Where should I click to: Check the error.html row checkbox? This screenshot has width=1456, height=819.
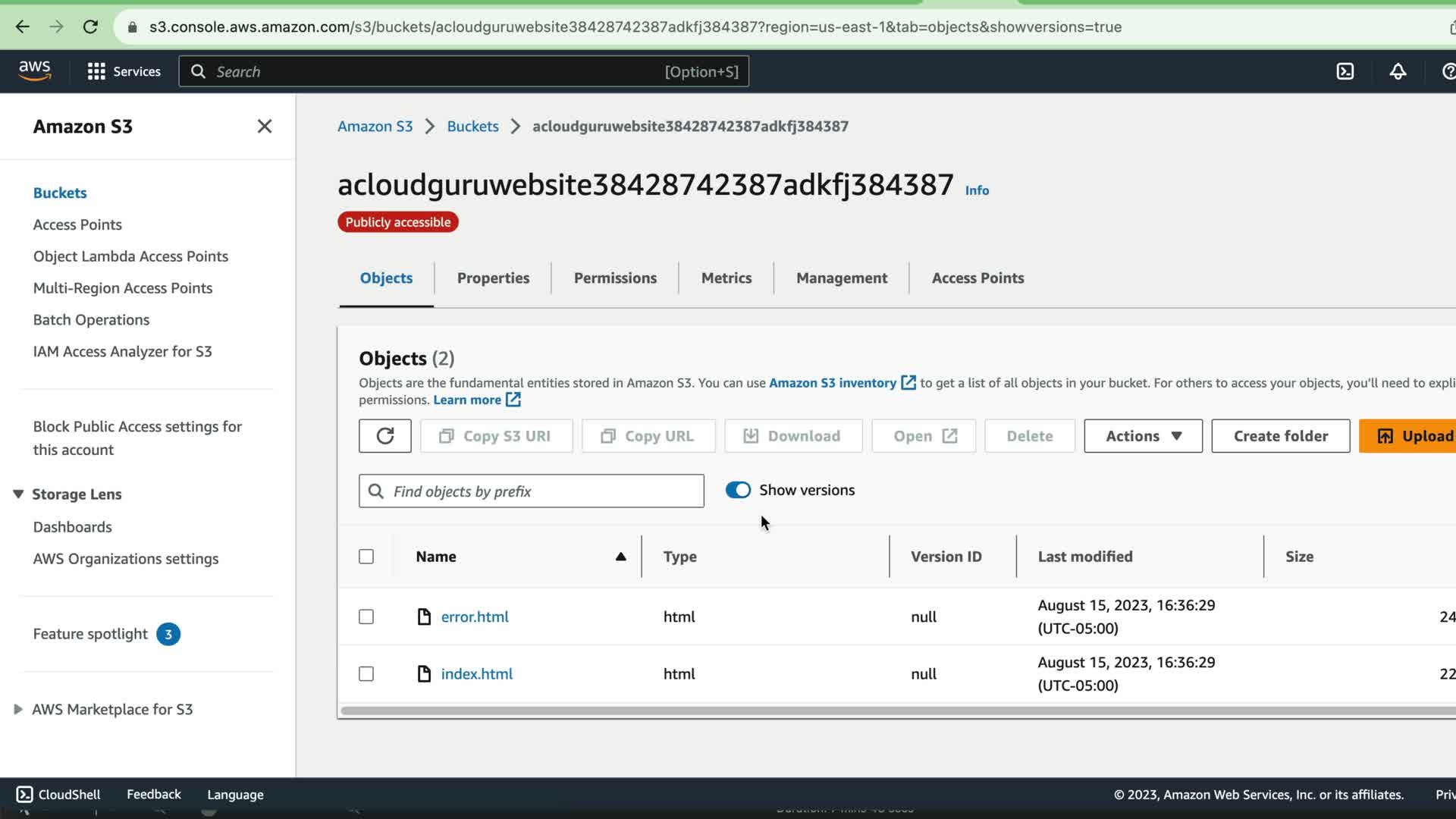click(x=366, y=617)
